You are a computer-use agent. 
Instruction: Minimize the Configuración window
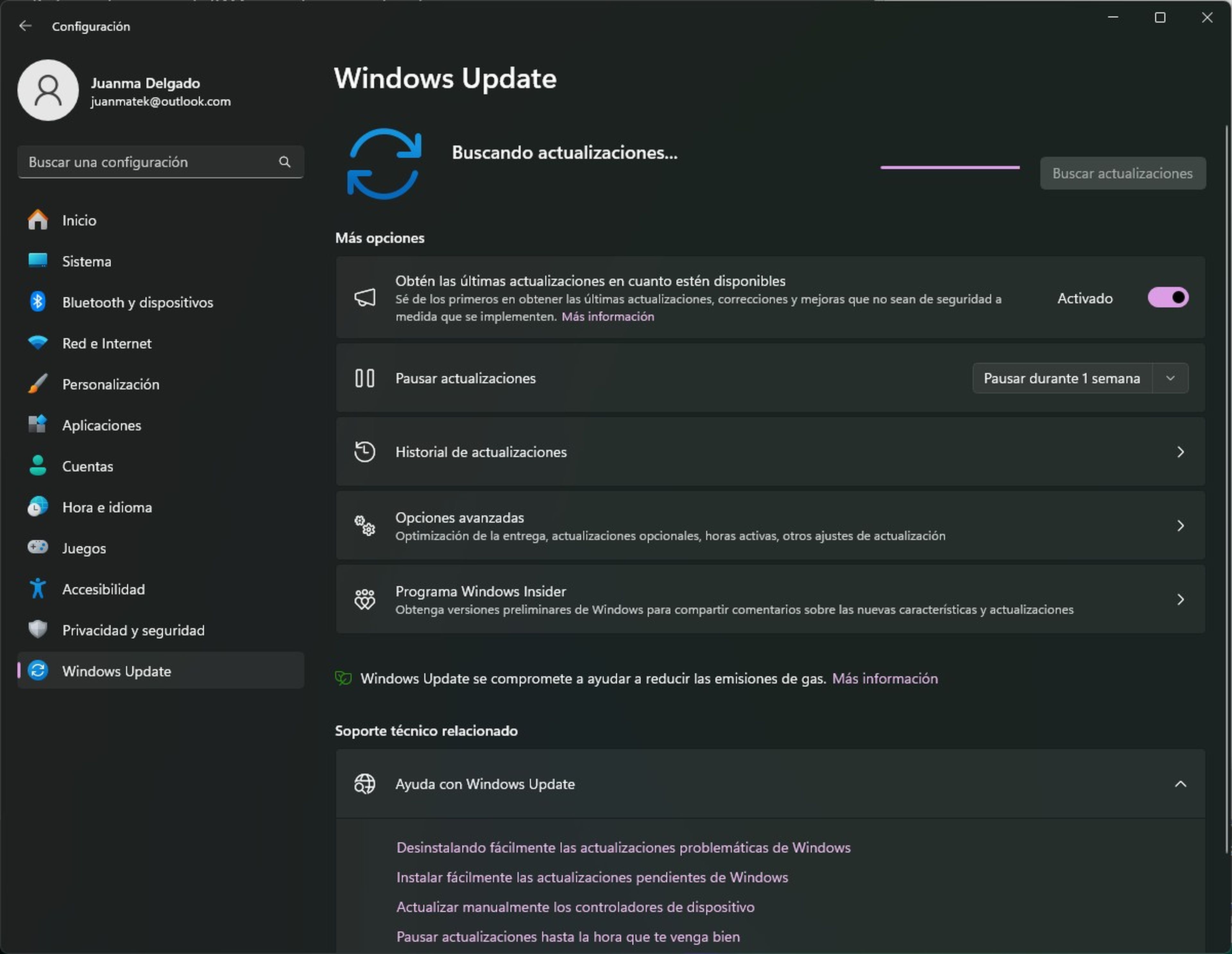pyautogui.click(x=1113, y=18)
